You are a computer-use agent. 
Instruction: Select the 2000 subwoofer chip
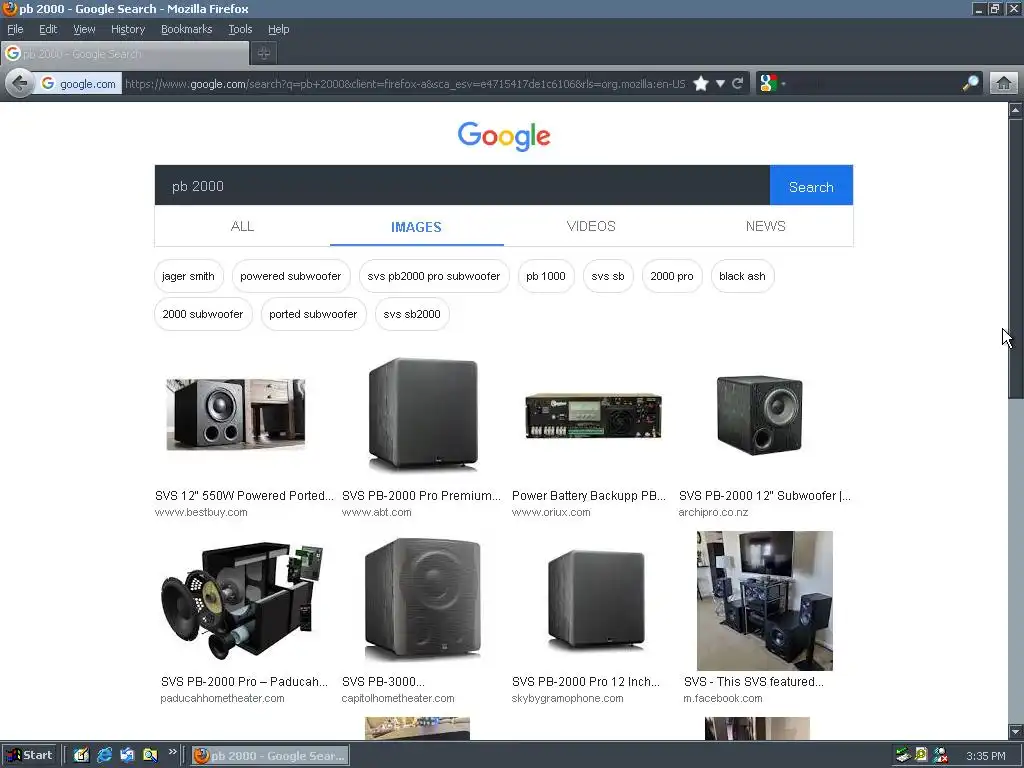203,314
